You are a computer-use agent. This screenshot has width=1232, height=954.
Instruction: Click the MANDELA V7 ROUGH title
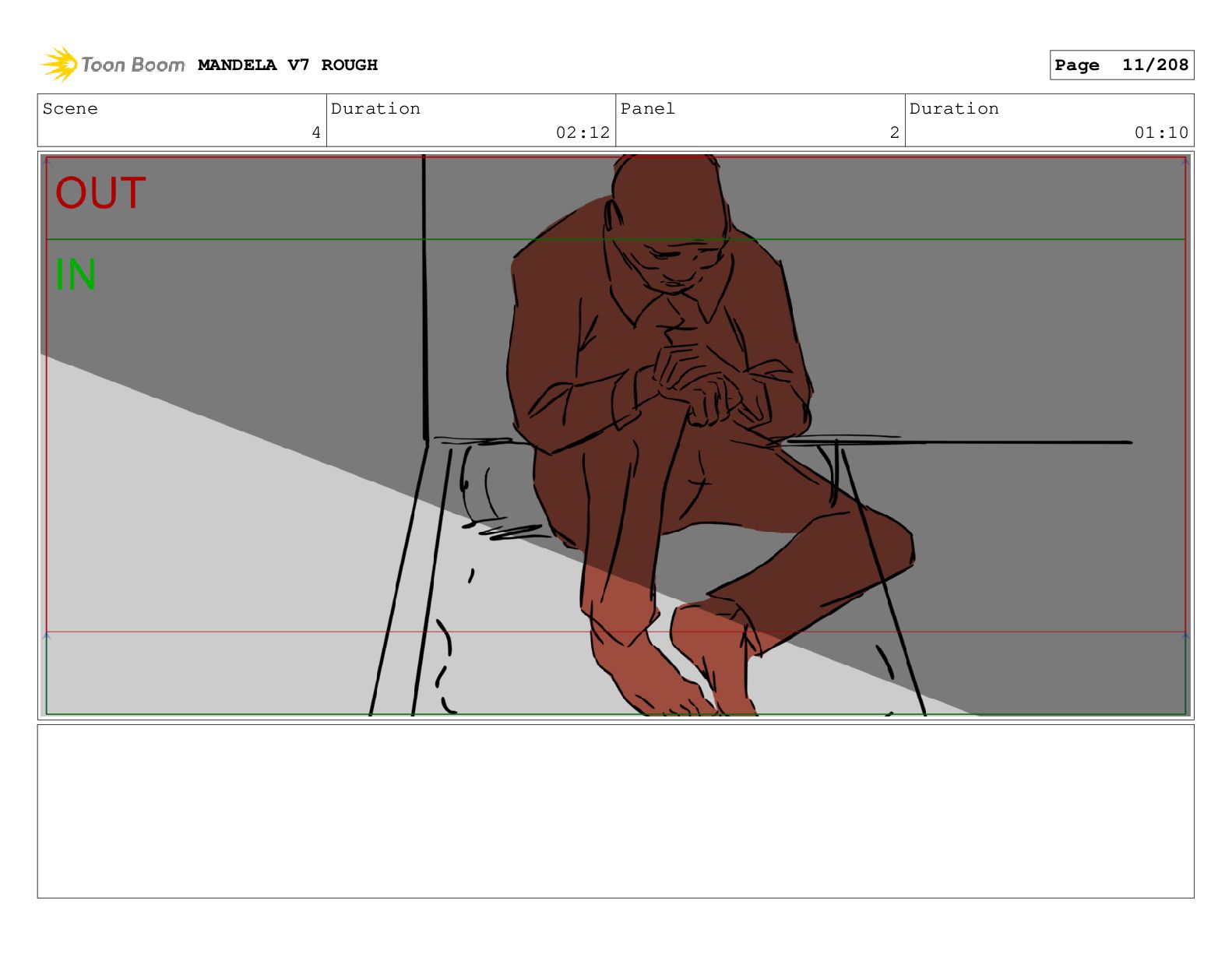tap(287, 65)
